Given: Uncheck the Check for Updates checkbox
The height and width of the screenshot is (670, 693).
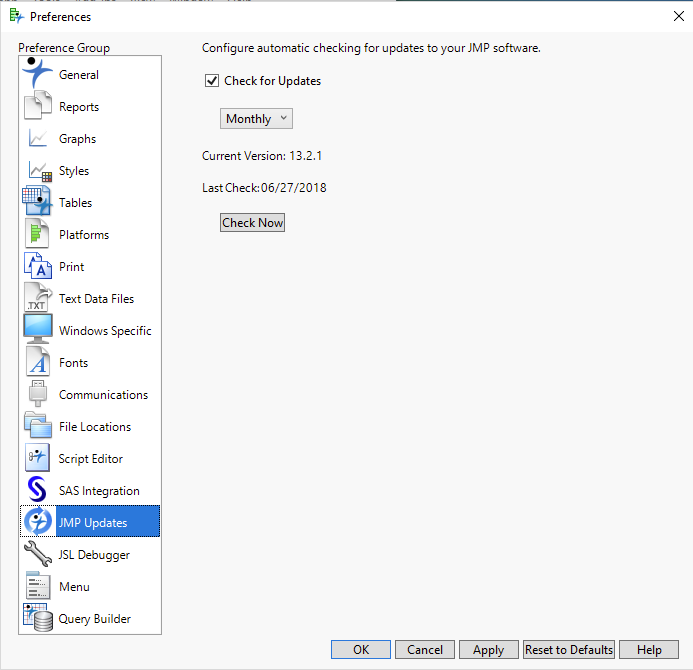Looking at the screenshot, I should tap(212, 80).
